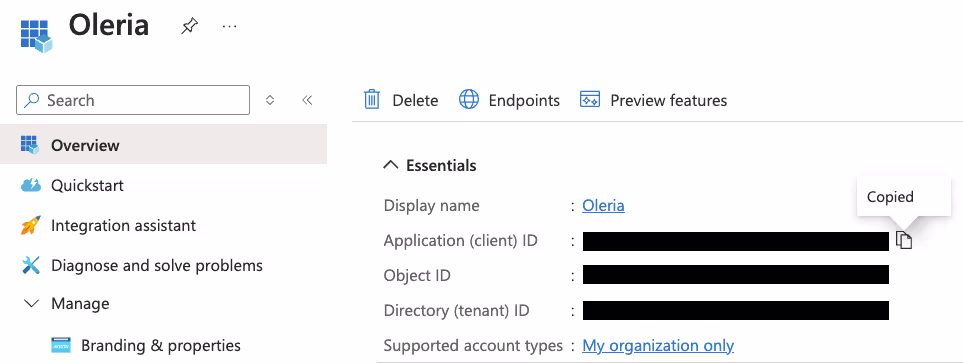Click the Oleria app registration icon

pyautogui.click(x=36, y=36)
